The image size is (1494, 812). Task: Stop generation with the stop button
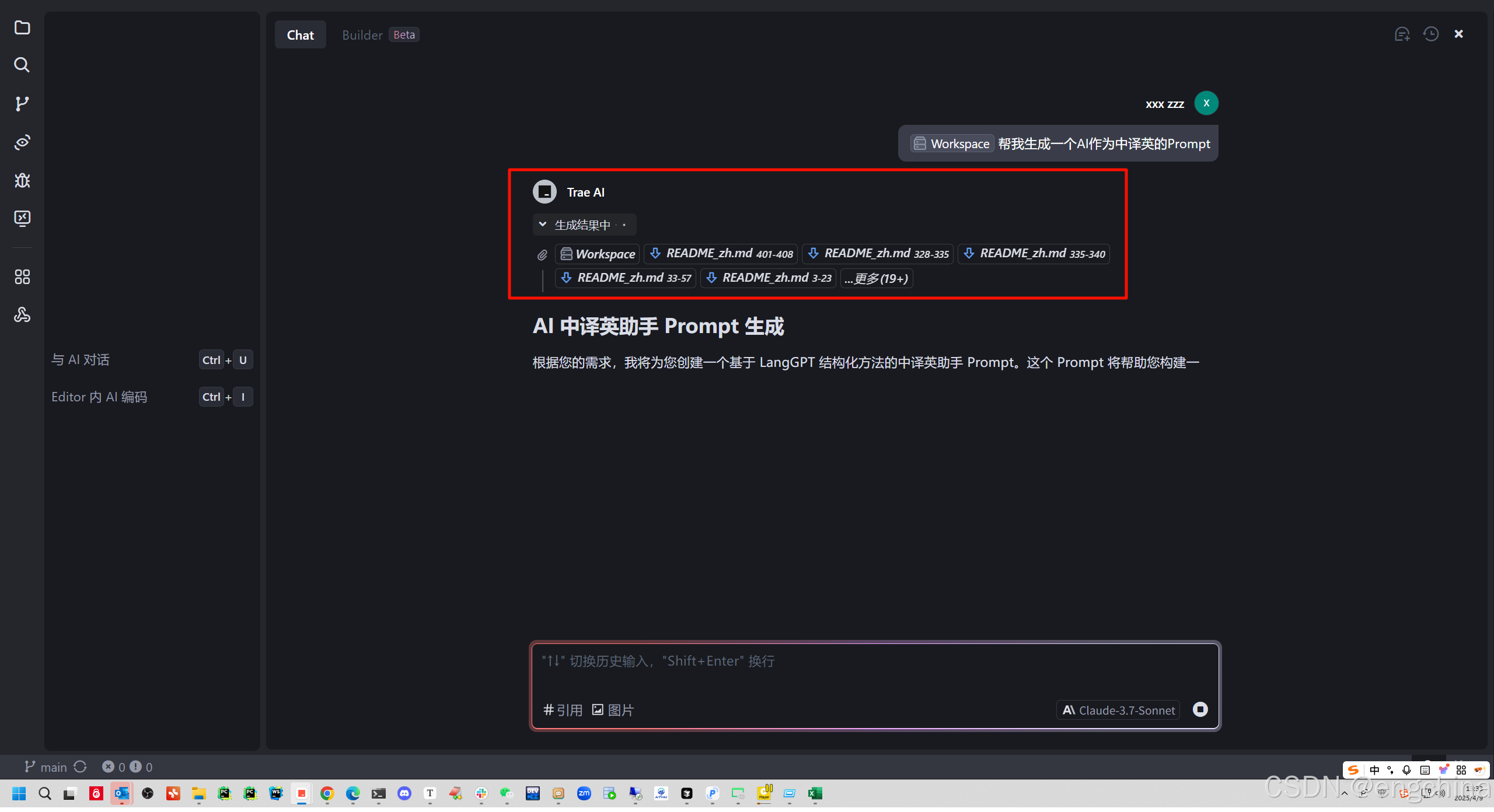click(1200, 709)
